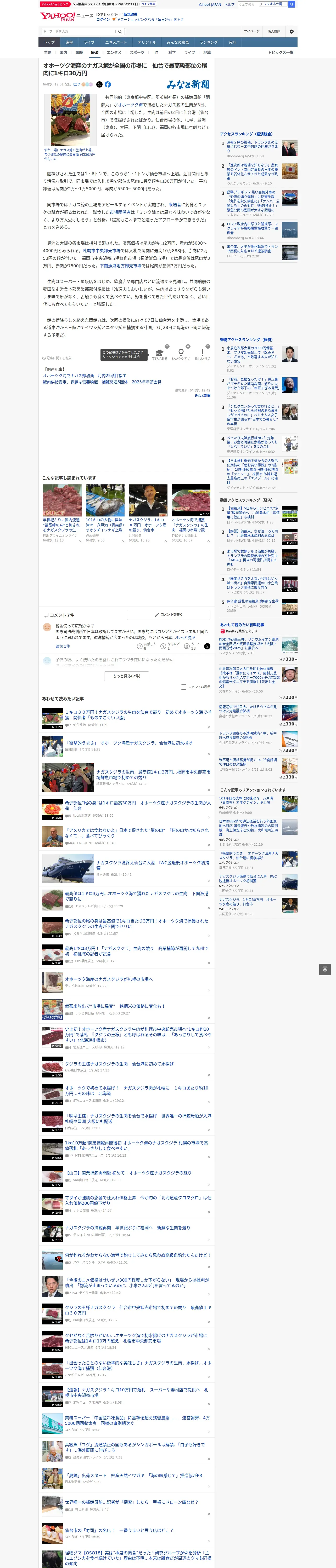Click the マイページ link
The width and height of the screenshot is (336, 1568).
(251, 32)
